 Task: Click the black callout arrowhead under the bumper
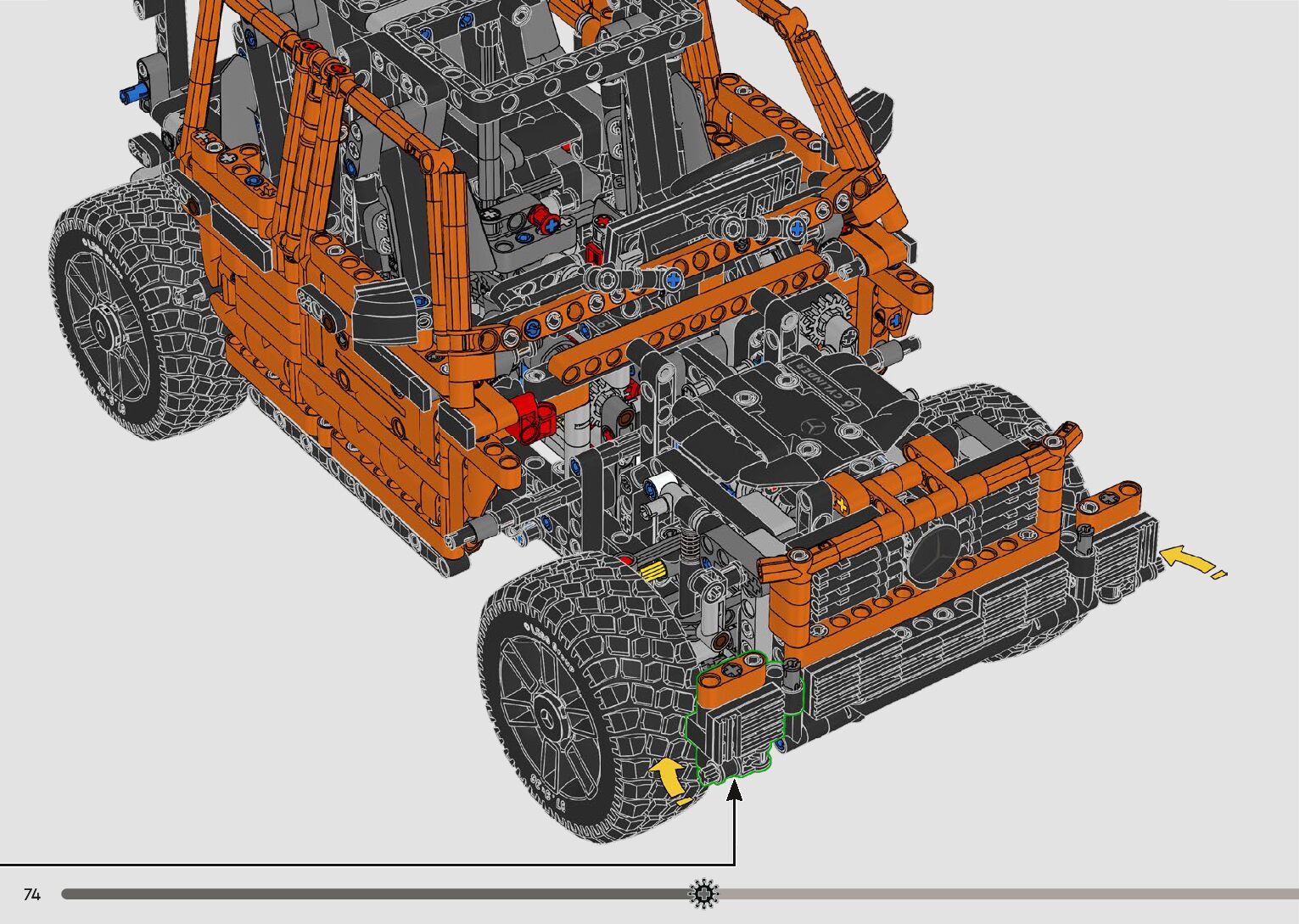735,791
